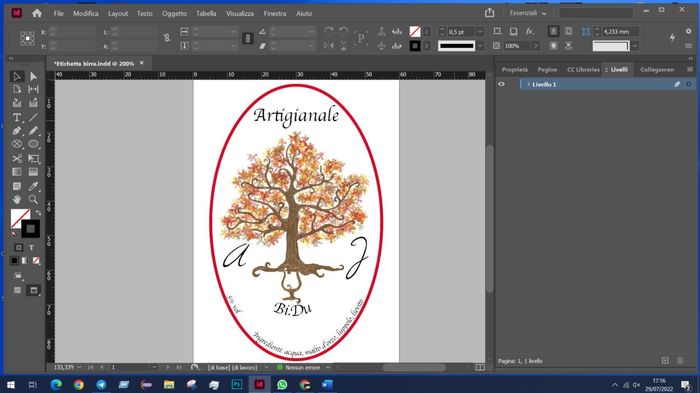Select the Selection tool arrow

(x=17, y=76)
